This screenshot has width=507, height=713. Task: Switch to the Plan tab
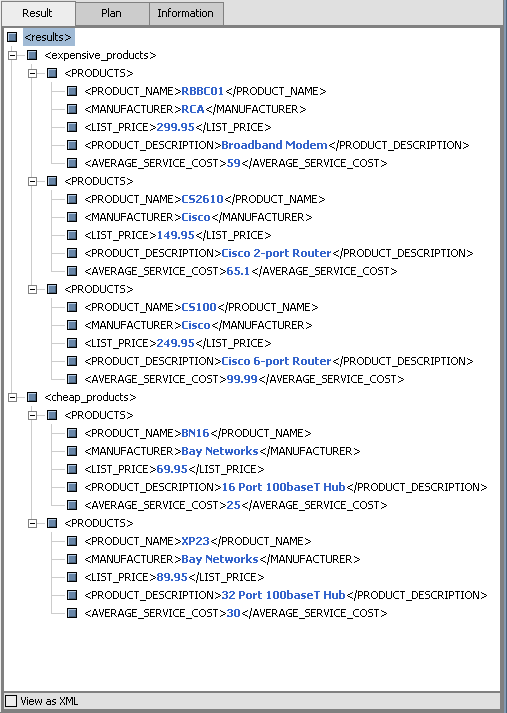click(x=112, y=13)
